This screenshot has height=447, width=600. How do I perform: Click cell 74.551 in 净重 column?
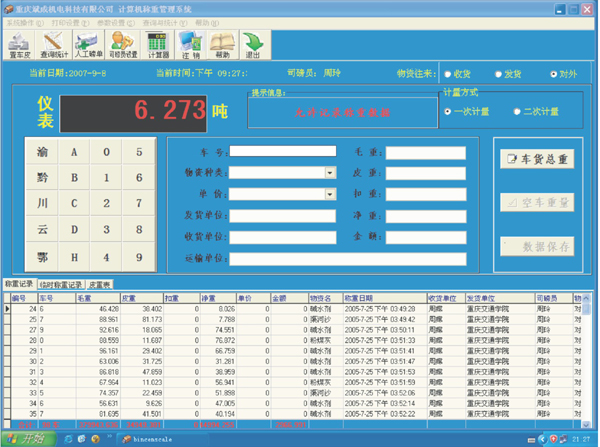[x=218, y=330]
